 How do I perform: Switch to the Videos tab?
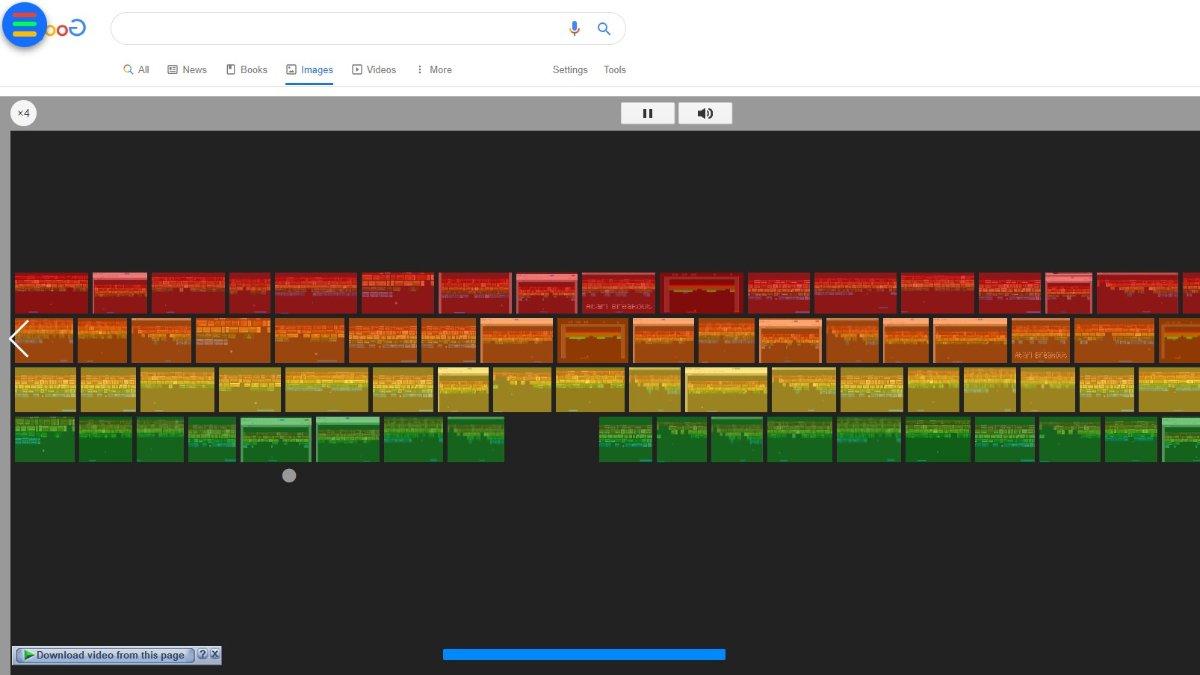(x=374, y=70)
